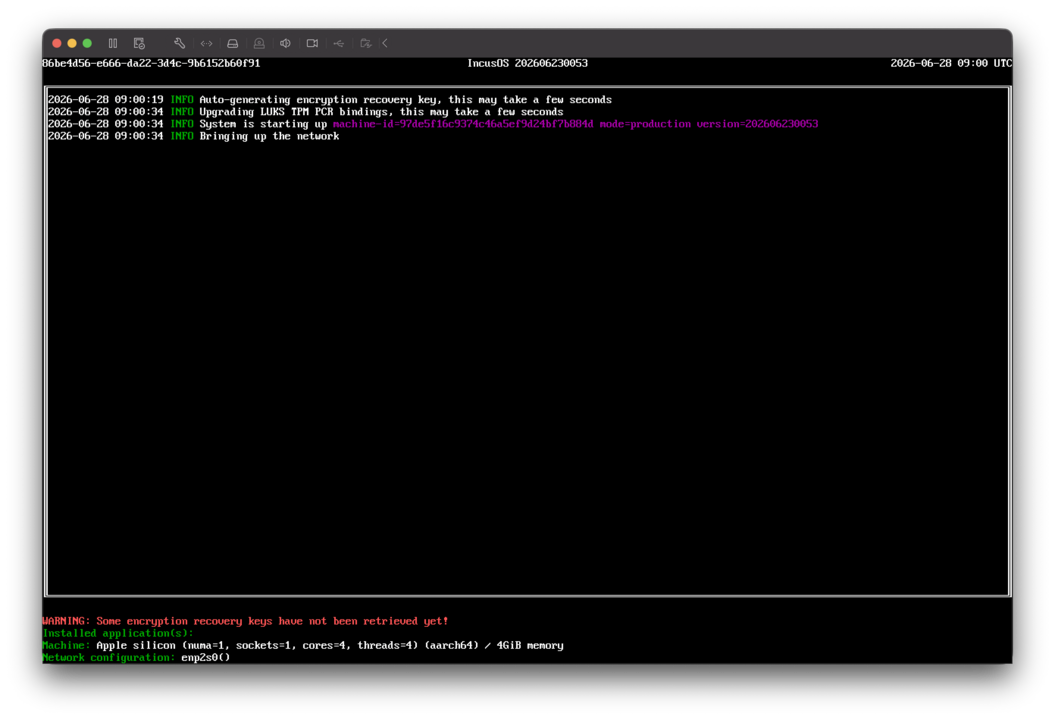Click the 'version=202606230053' text in the log
1055x720 pixels.
coord(757,124)
